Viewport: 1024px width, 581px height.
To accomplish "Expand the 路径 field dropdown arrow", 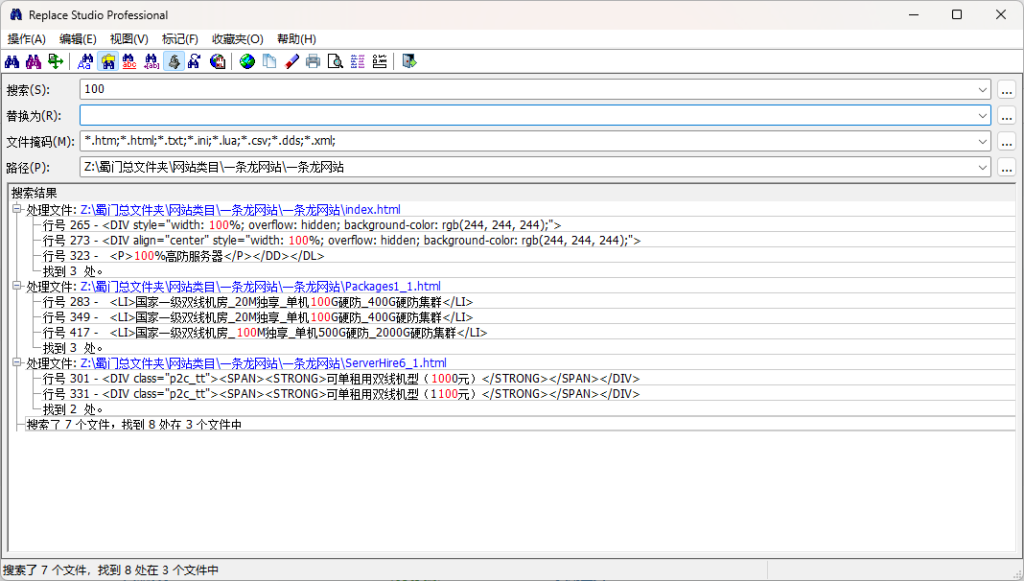I will point(982,167).
